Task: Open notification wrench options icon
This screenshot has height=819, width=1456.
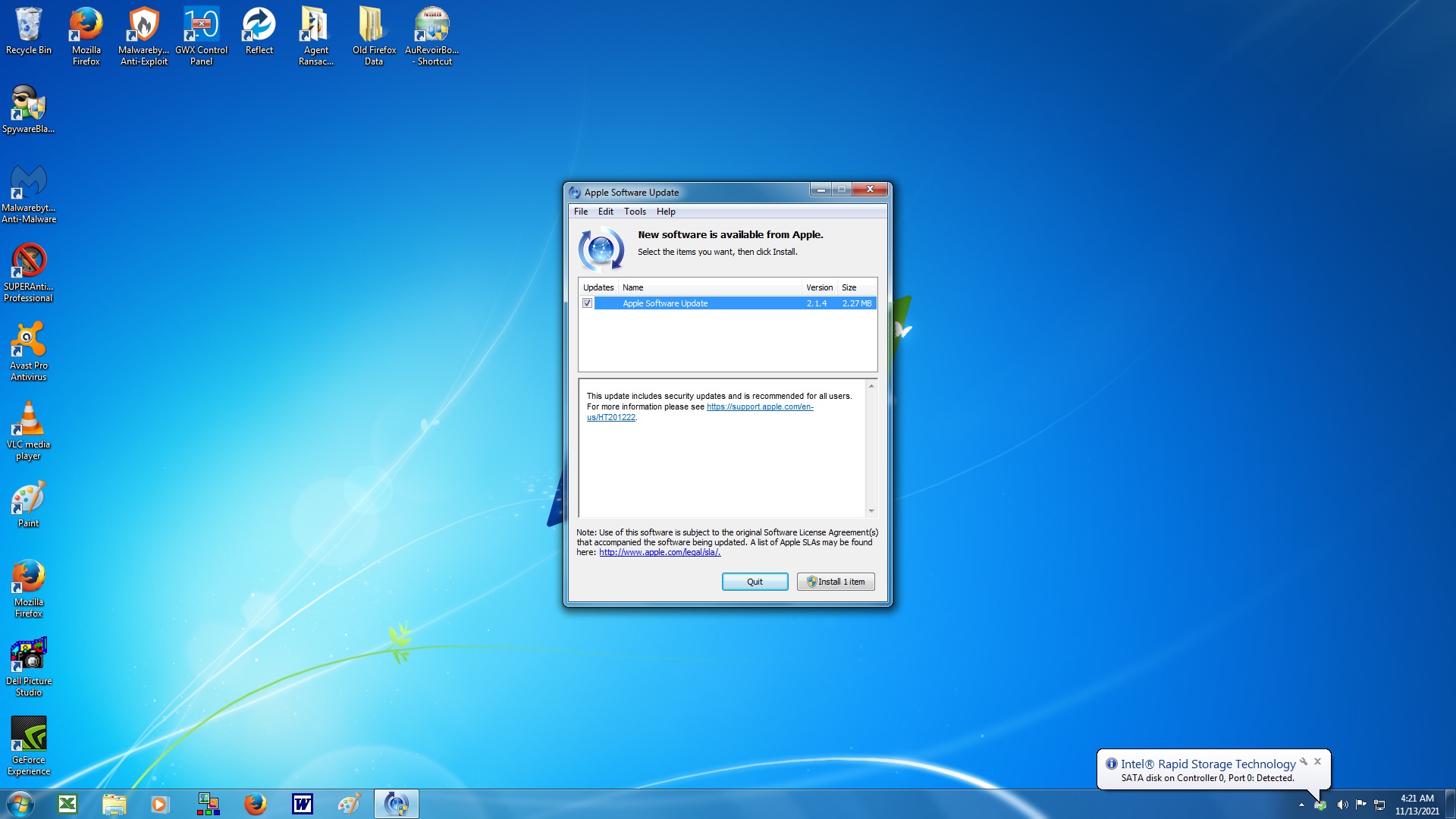Action: click(1304, 761)
